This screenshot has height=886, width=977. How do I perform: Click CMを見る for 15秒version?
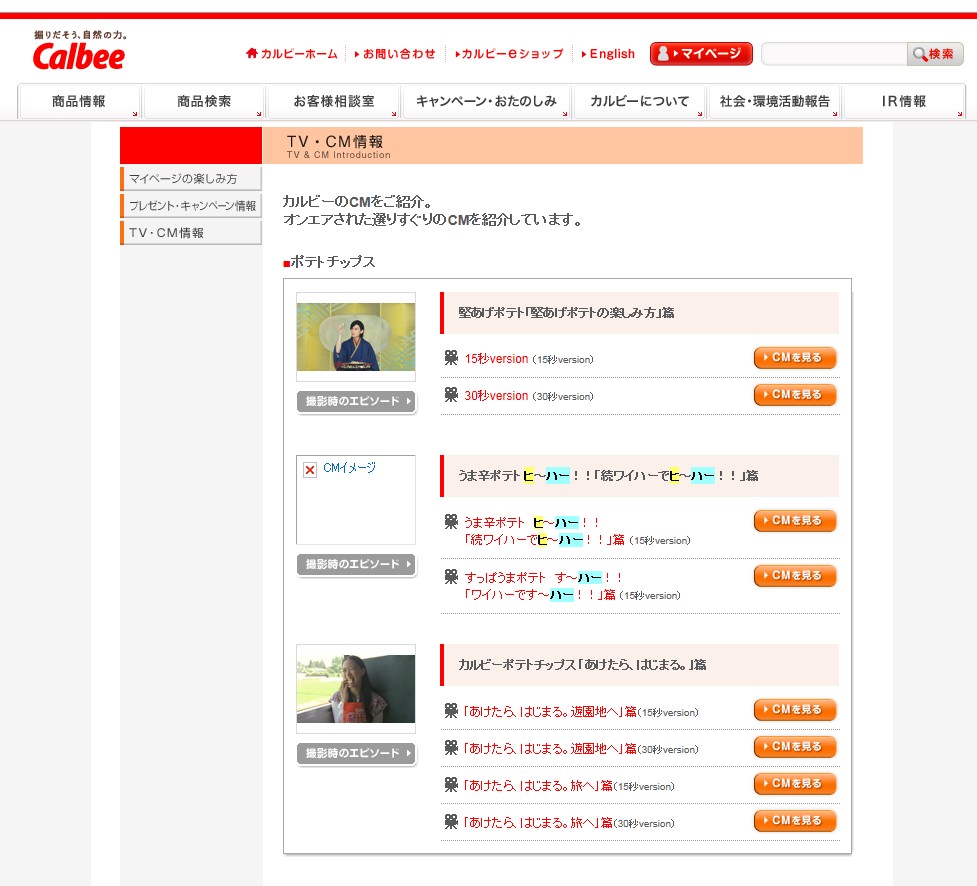pos(794,358)
